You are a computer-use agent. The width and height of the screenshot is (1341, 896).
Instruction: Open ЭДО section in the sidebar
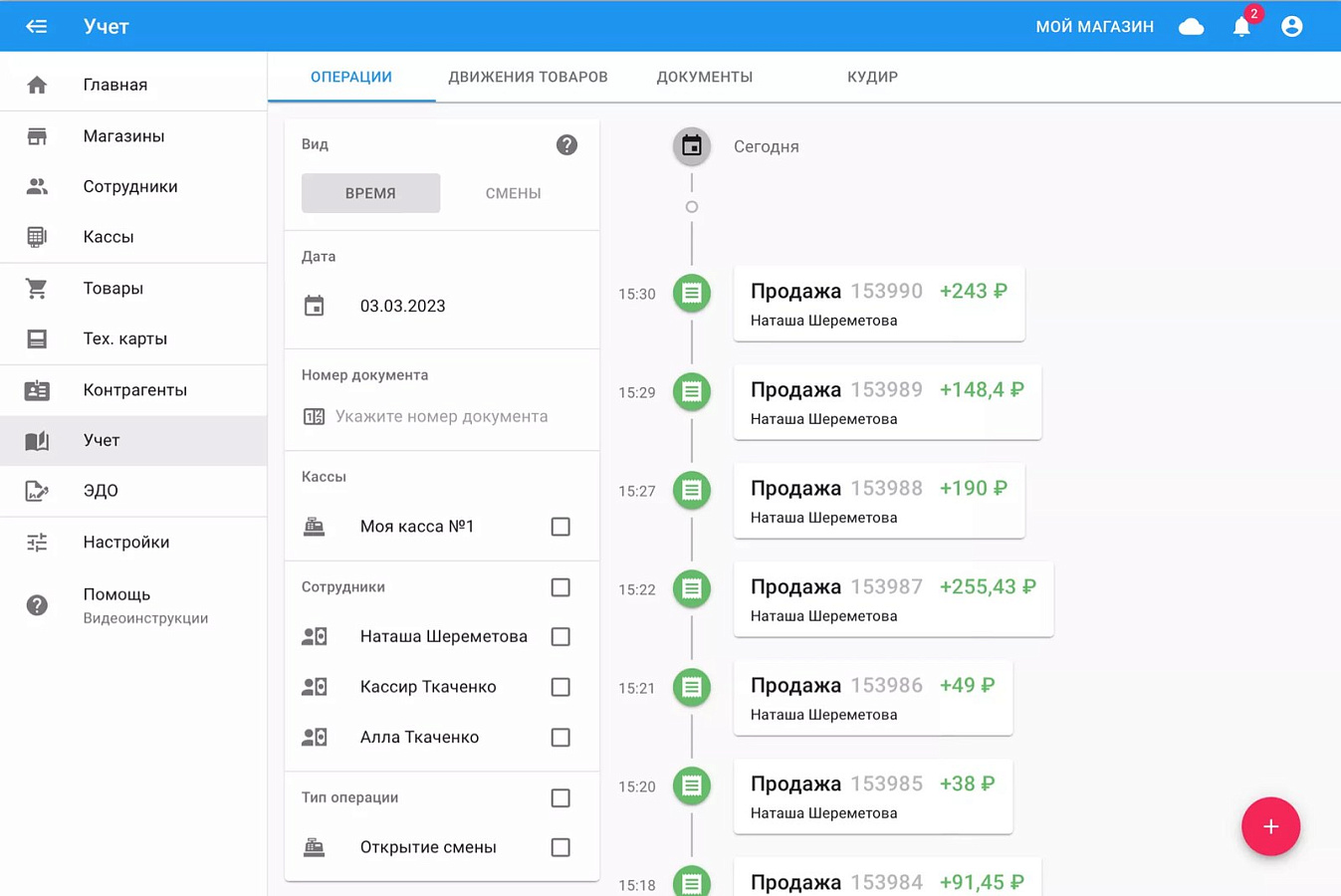133,491
